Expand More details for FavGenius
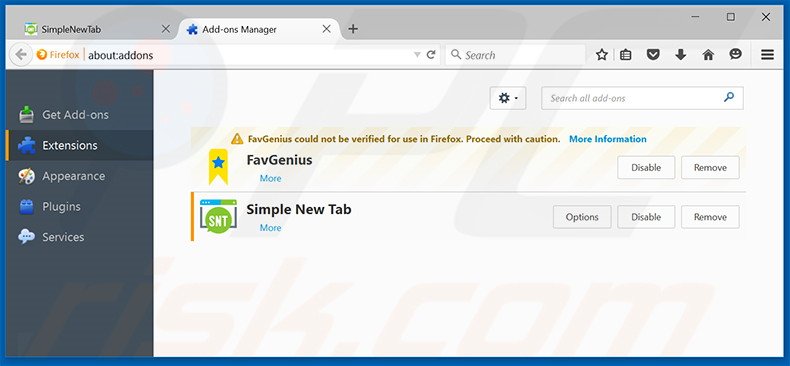Image resolution: width=790 pixels, height=366 pixels. click(x=270, y=178)
